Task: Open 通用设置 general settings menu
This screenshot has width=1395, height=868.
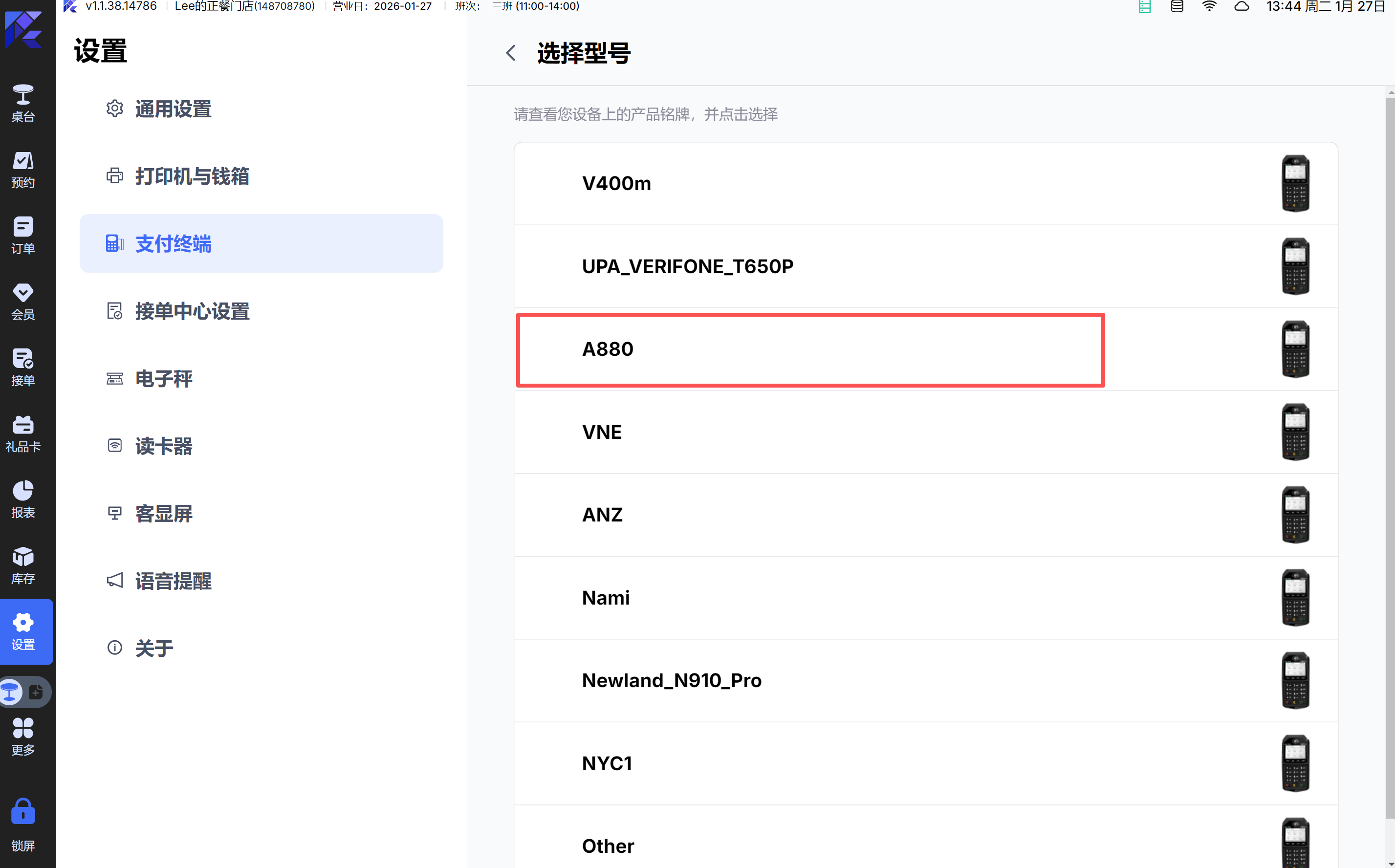Action: point(173,109)
